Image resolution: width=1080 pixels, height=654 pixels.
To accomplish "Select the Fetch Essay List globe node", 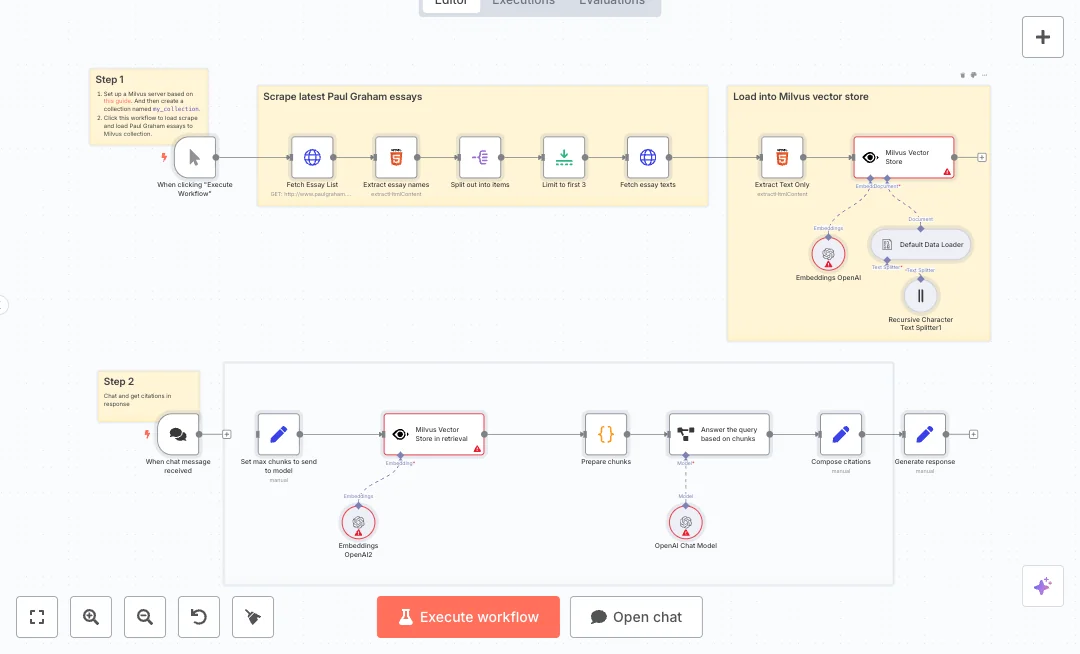I will 312,157.
